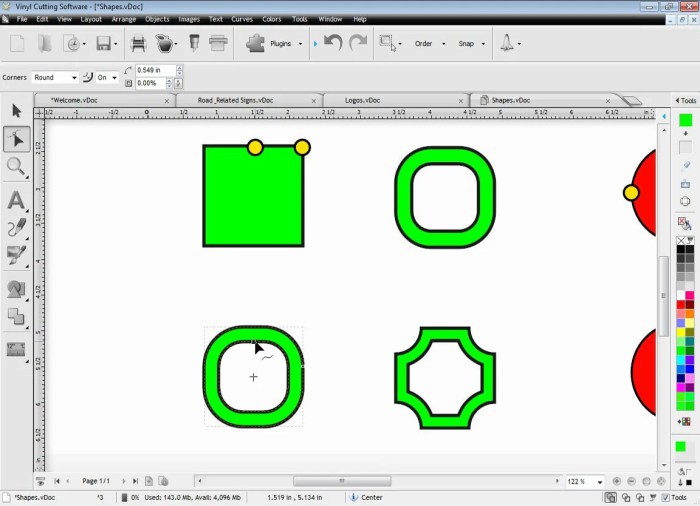
Task: Pick the current green fill swatch
Action: [685, 120]
